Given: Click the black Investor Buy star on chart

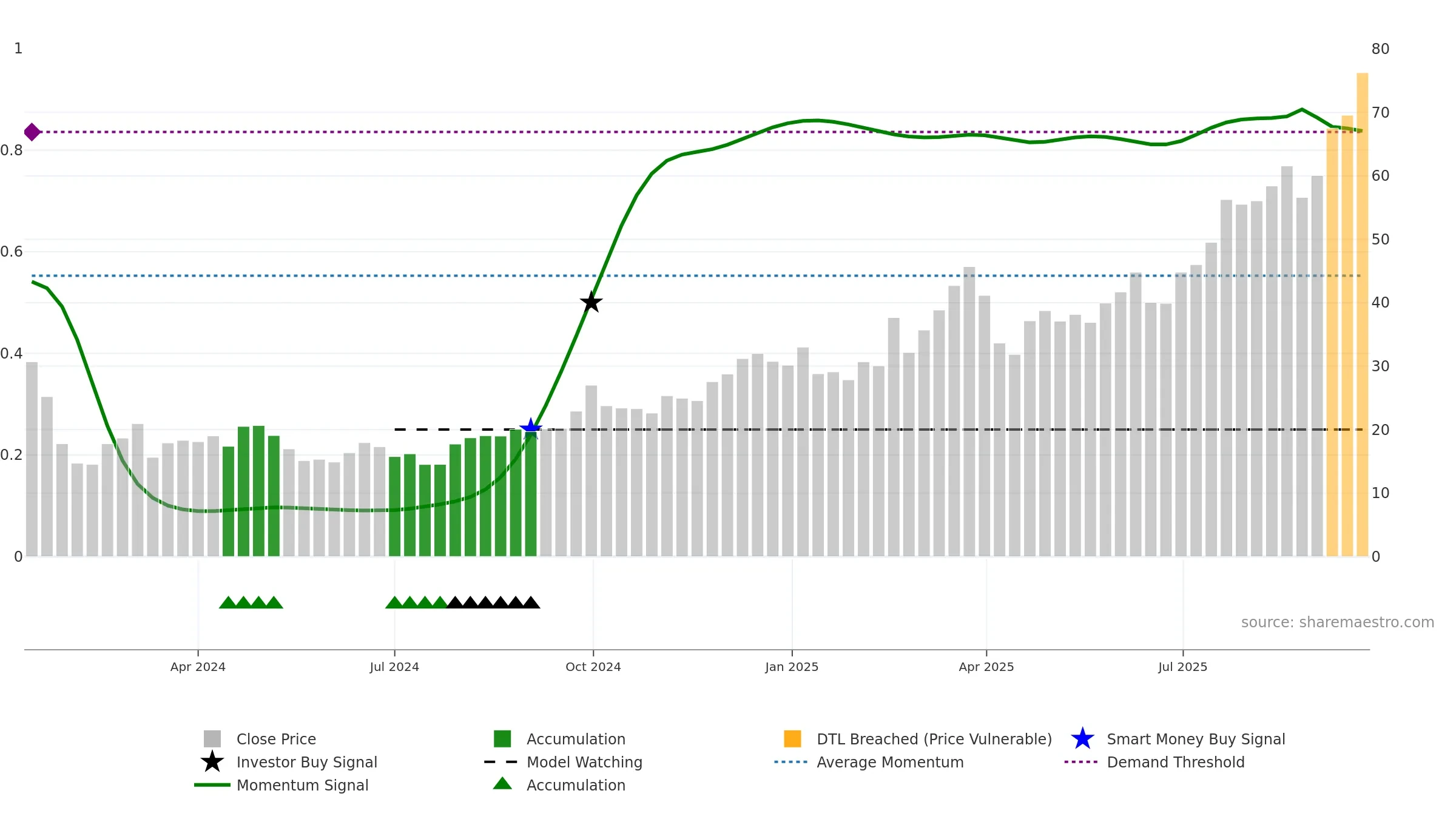Looking at the screenshot, I should [591, 302].
